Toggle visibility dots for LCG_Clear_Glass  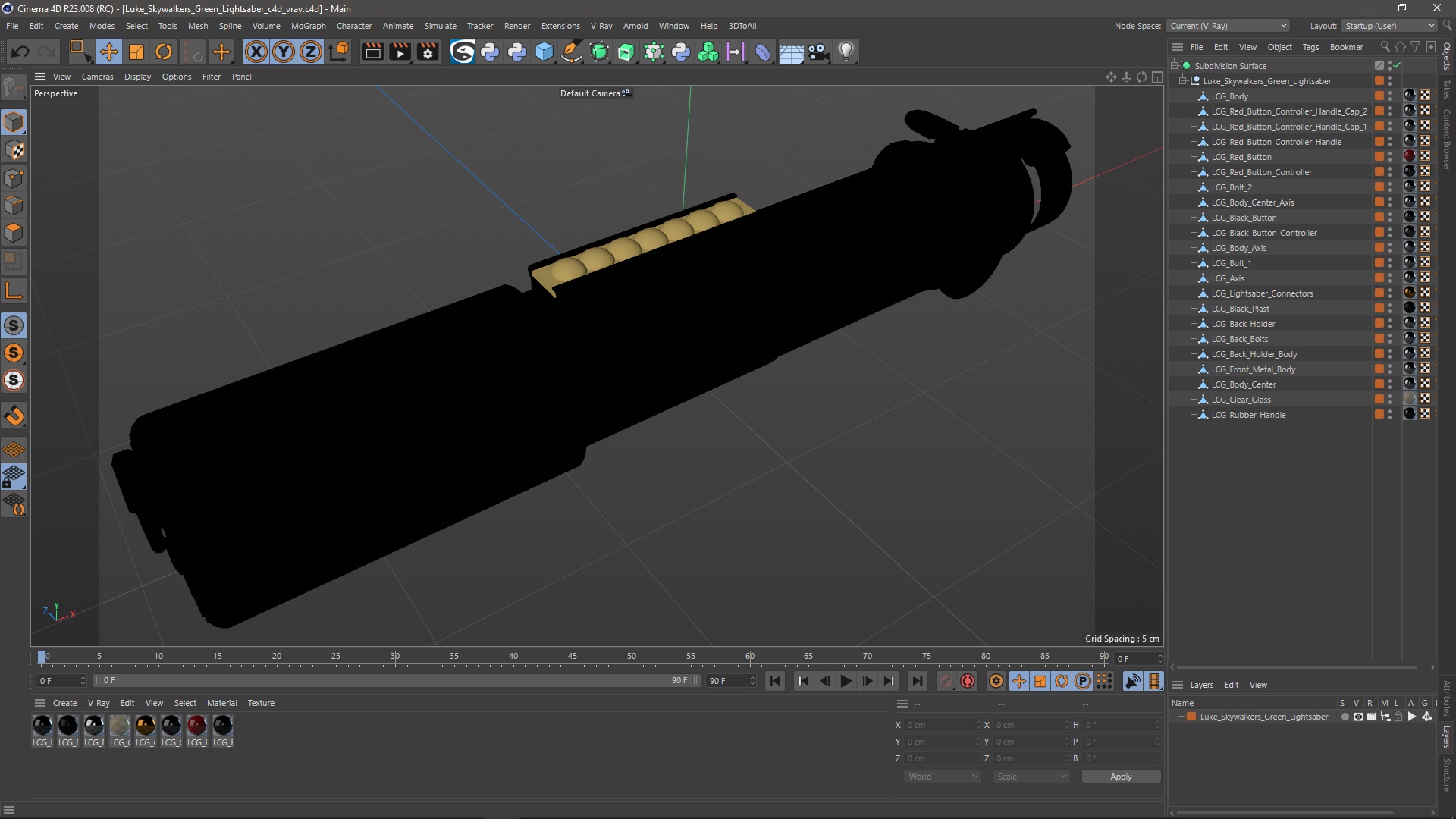pos(1390,400)
